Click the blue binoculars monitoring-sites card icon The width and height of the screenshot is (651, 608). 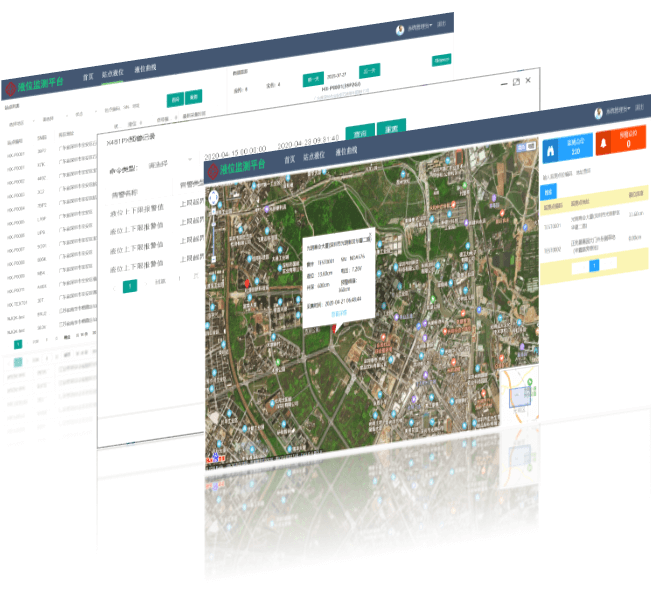pyautogui.click(x=550, y=152)
